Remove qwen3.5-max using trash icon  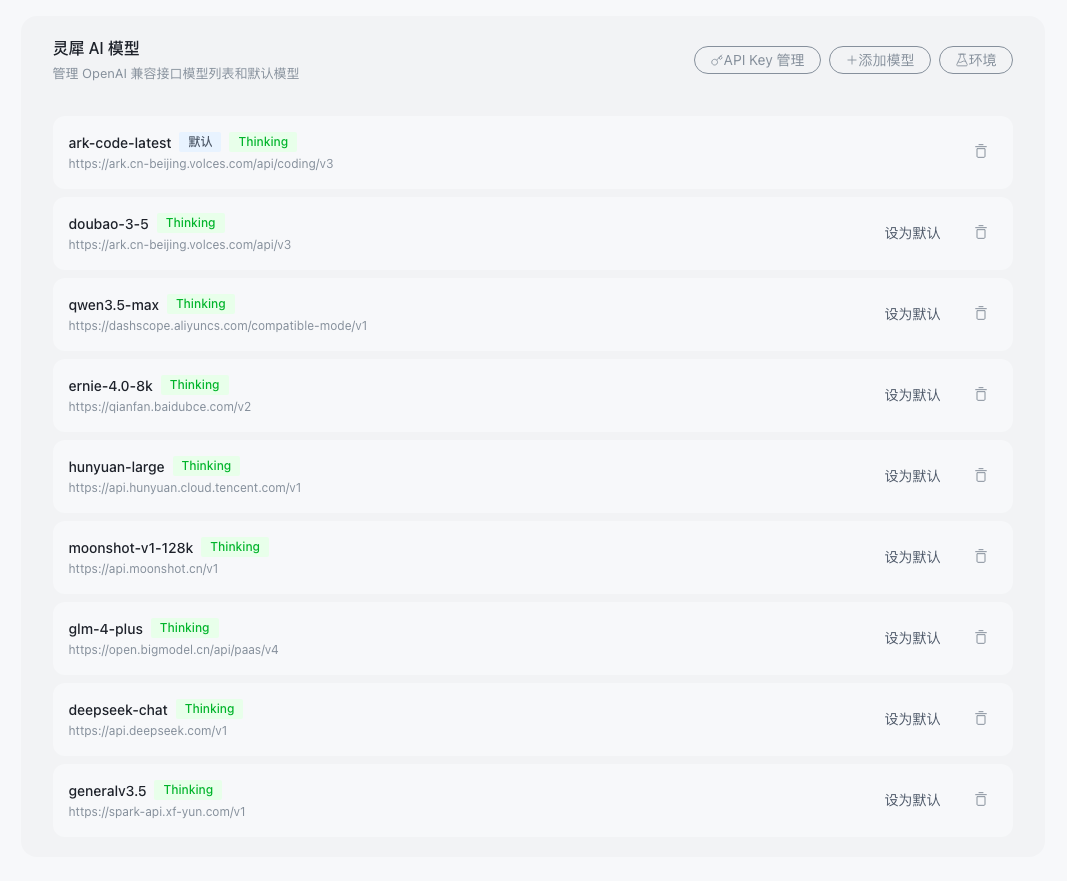click(980, 314)
